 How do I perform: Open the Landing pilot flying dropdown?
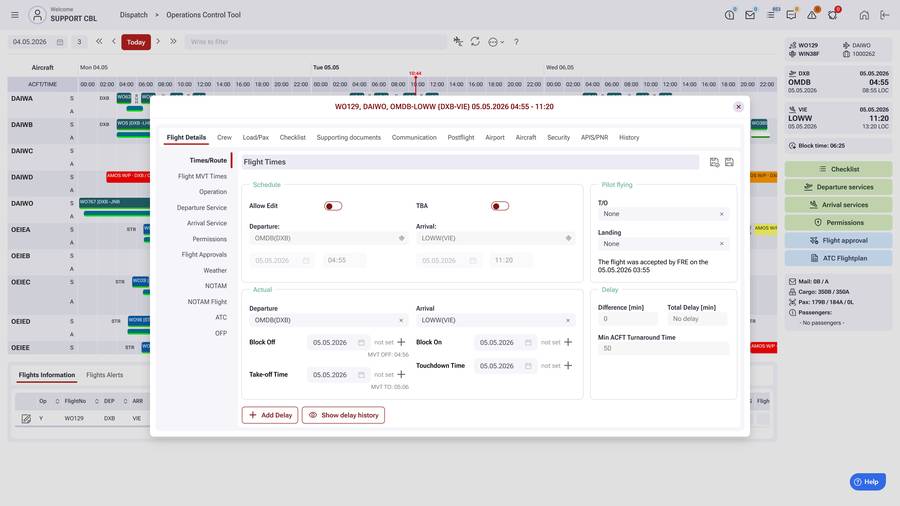coord(664,244)
